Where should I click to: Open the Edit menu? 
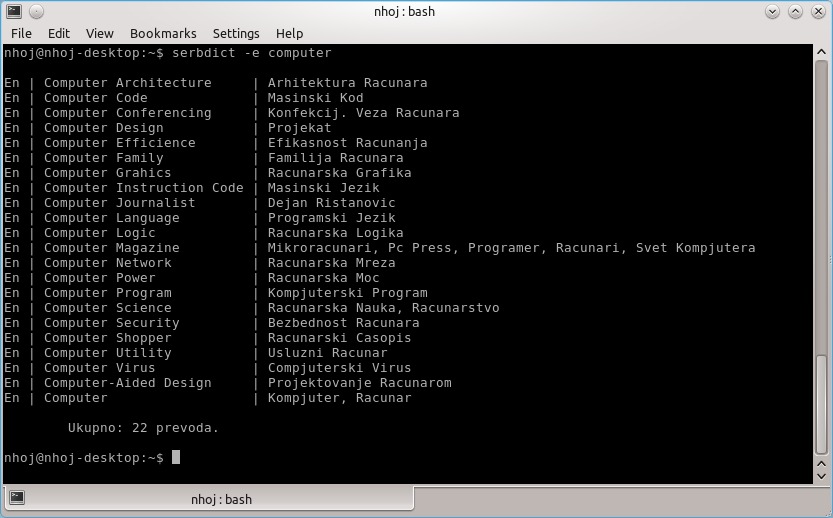(59, 33)
